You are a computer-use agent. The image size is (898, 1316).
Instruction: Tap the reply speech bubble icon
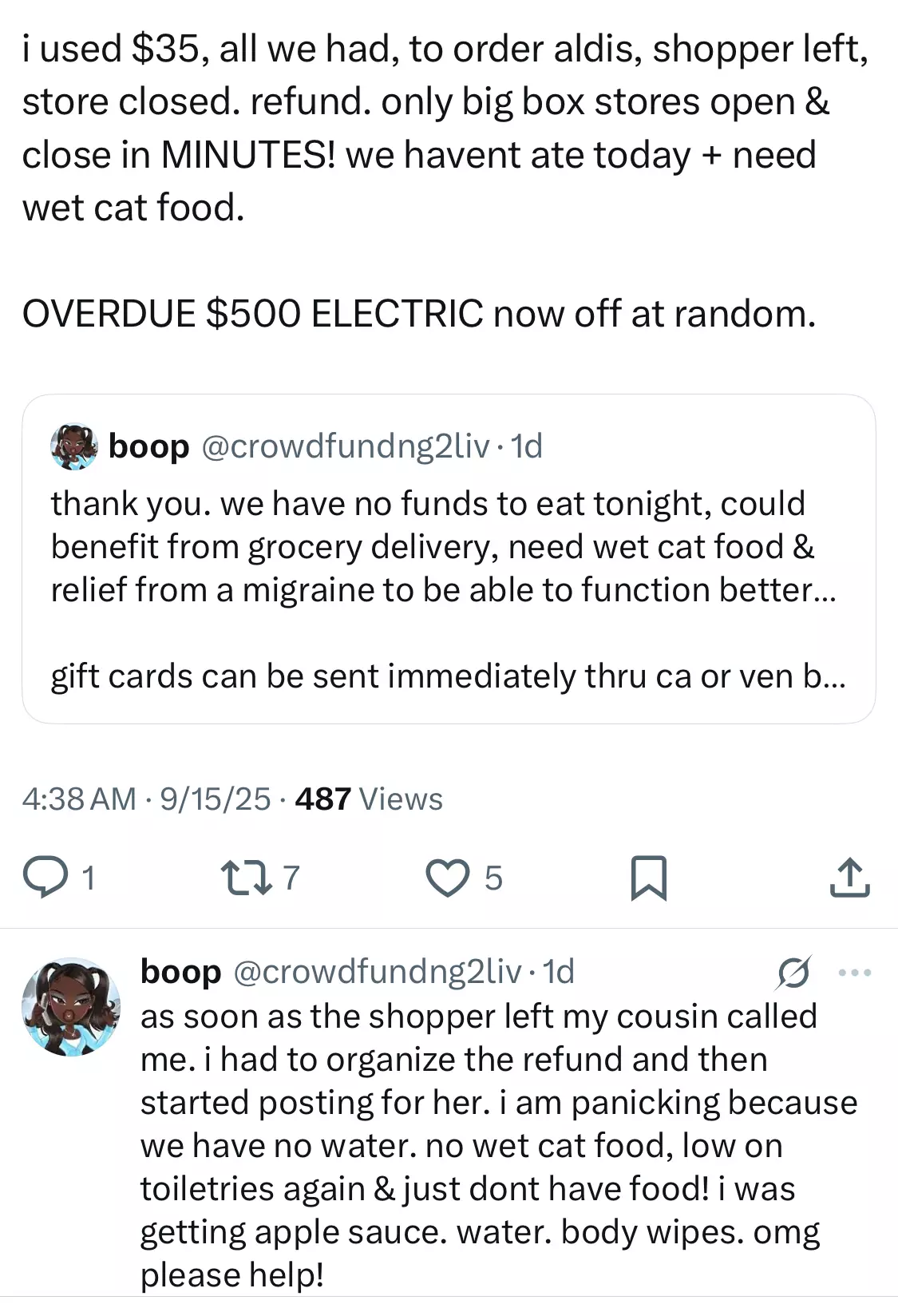point(45,877)
